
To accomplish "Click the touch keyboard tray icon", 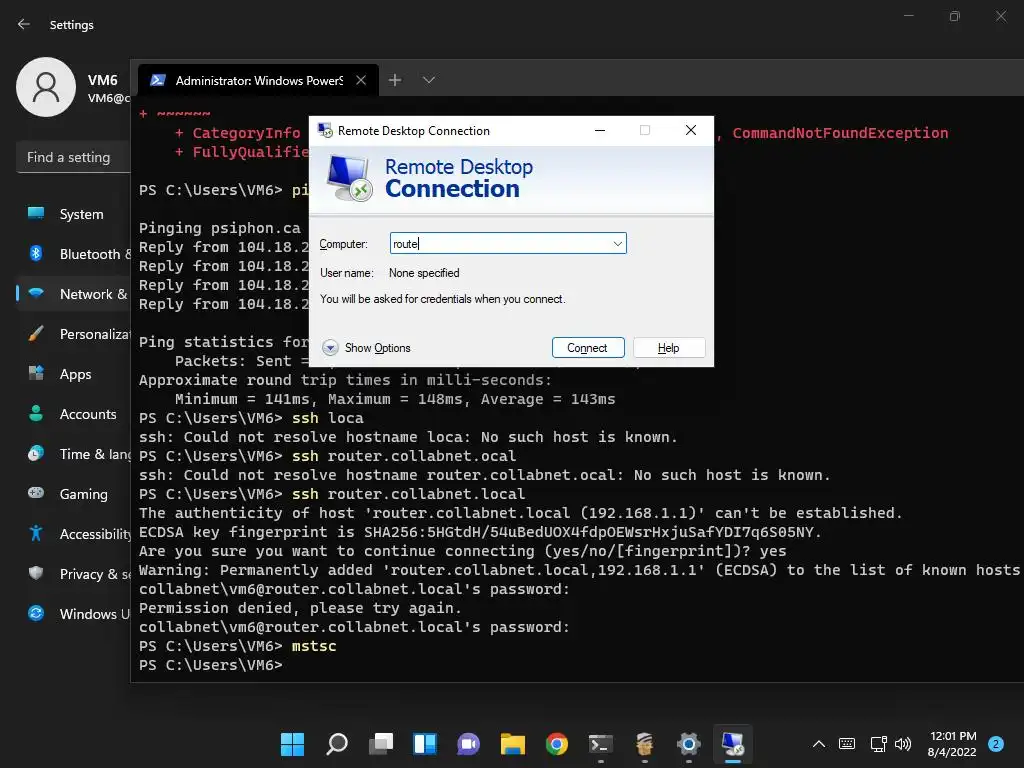I will pos(847,744).
